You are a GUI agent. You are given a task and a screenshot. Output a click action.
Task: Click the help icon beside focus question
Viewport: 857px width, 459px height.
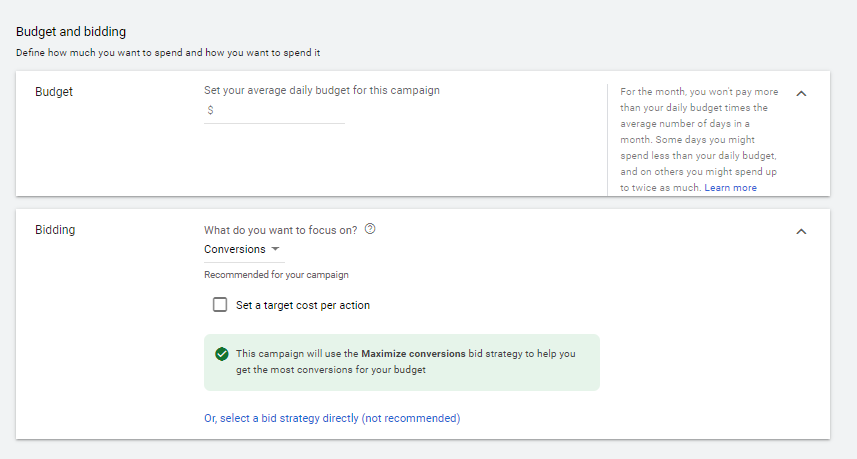pyautogui.click(x=370, y=229)
